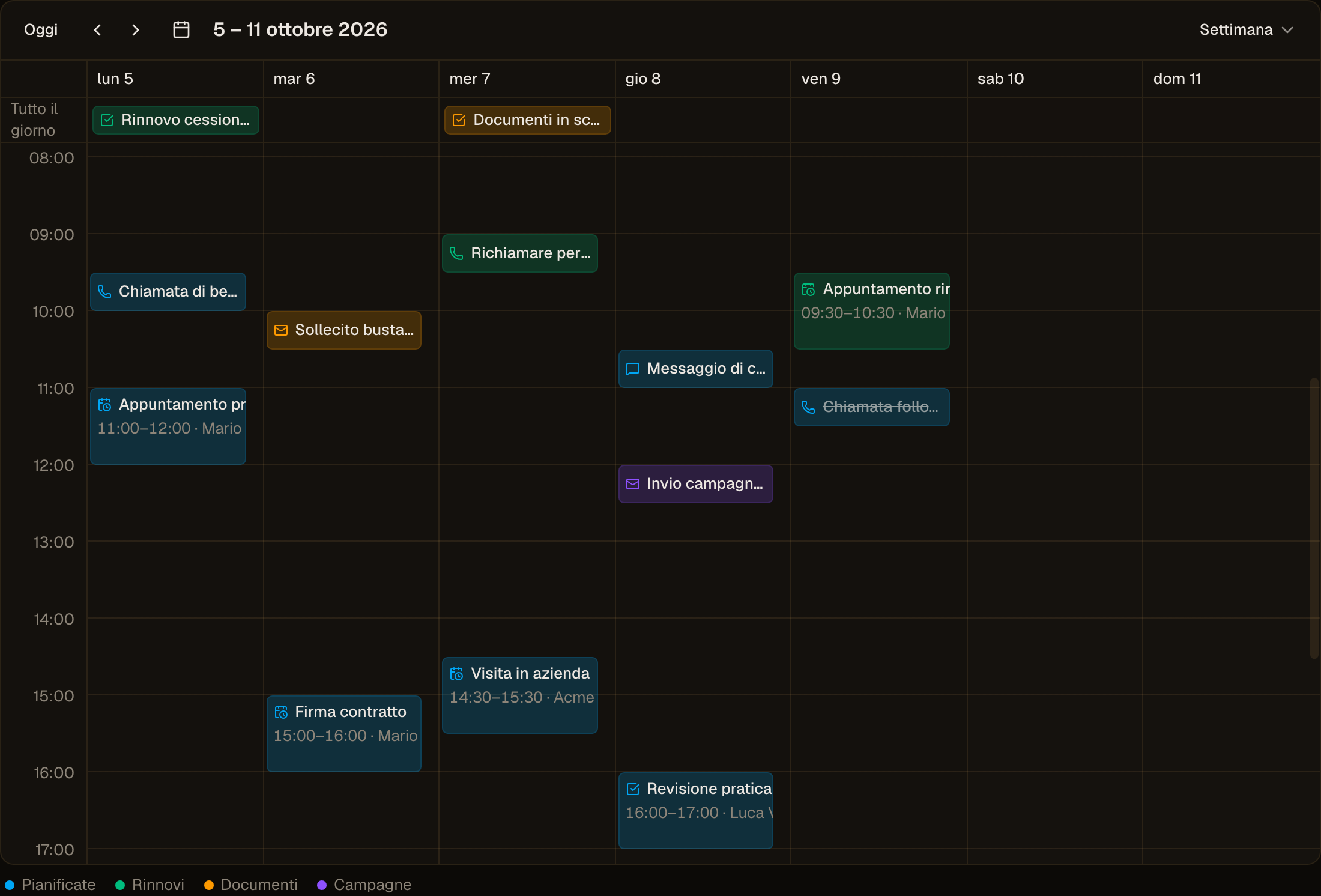Click the phone icon on struck-through Chiamata follo event

pyautogui.click(x=809, y=407)
